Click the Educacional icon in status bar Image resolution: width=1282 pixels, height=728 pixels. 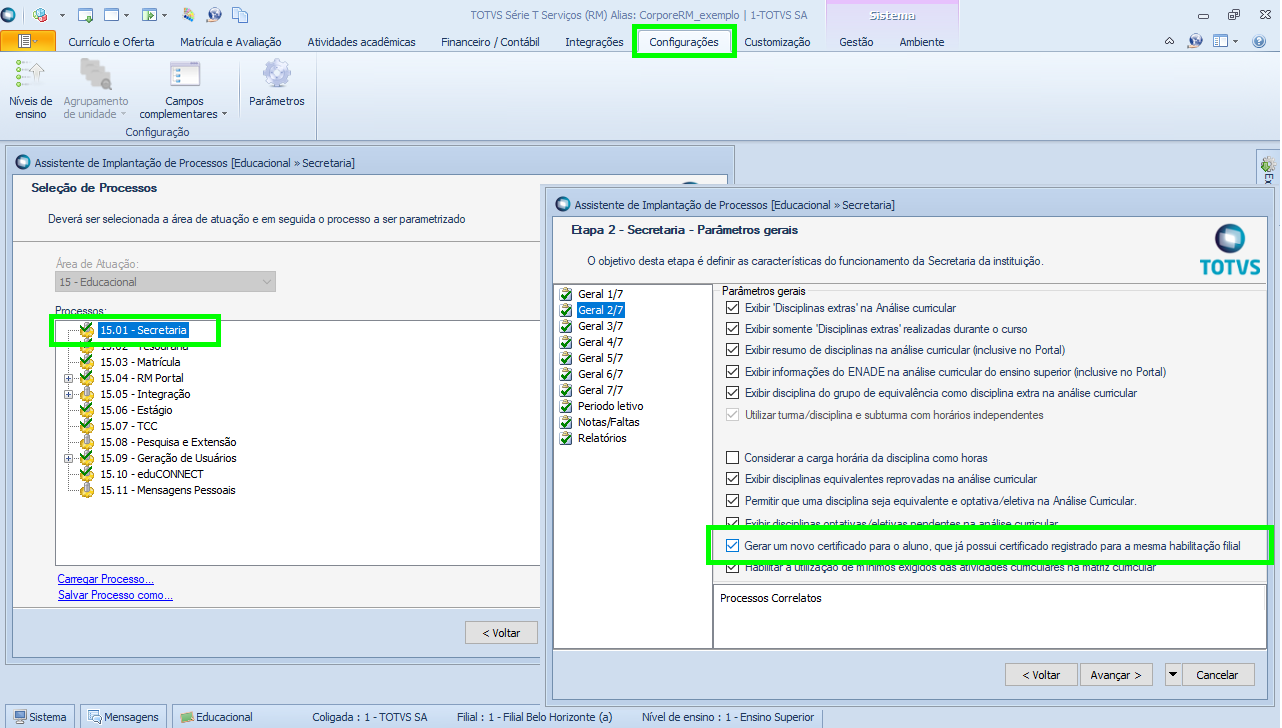[x=186, y=717]
